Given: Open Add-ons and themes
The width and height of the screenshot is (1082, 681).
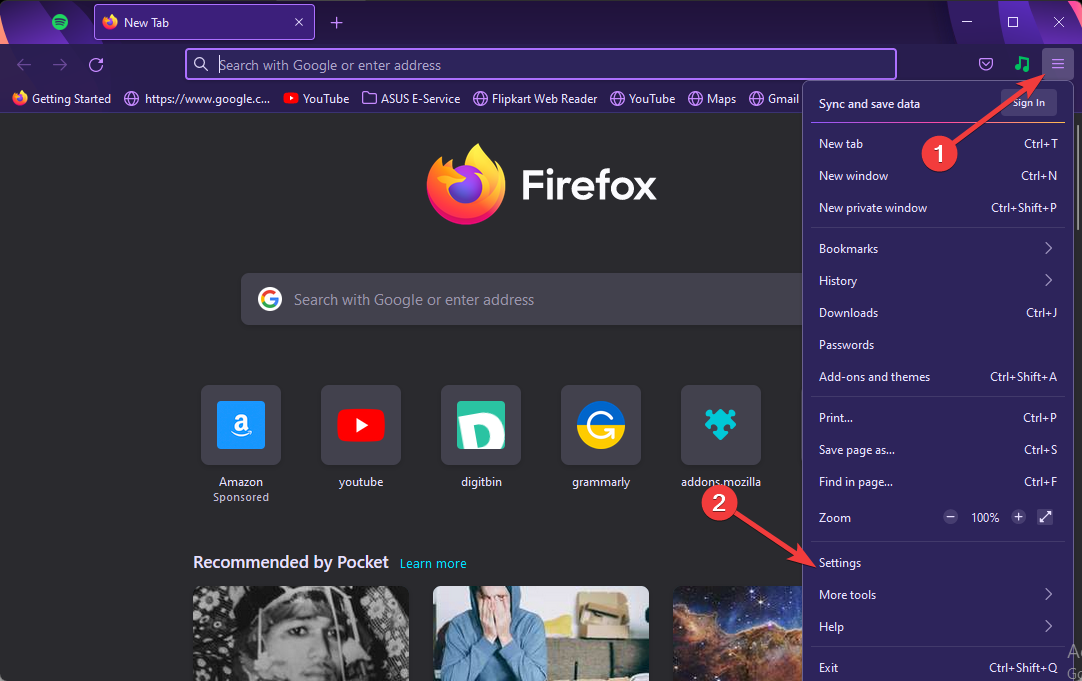Looking at the screenshot, I should pos(937,377).
